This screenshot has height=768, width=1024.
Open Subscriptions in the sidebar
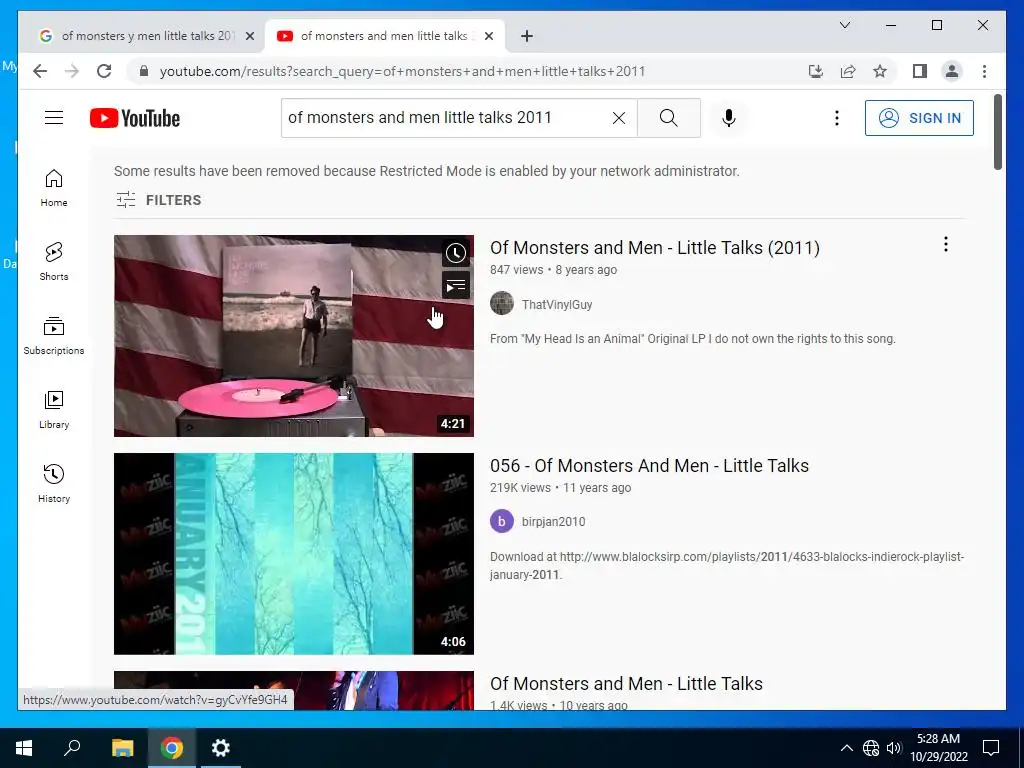pos(54,336)
